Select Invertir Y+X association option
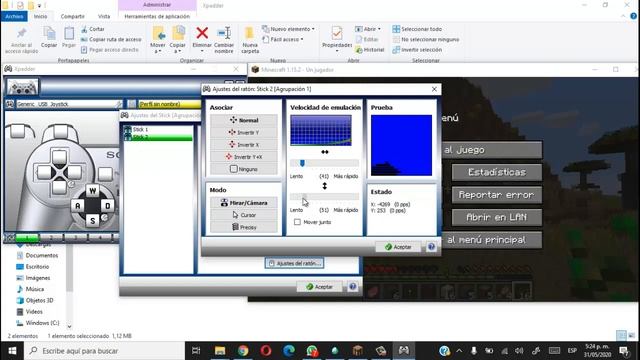 point(244,157)
